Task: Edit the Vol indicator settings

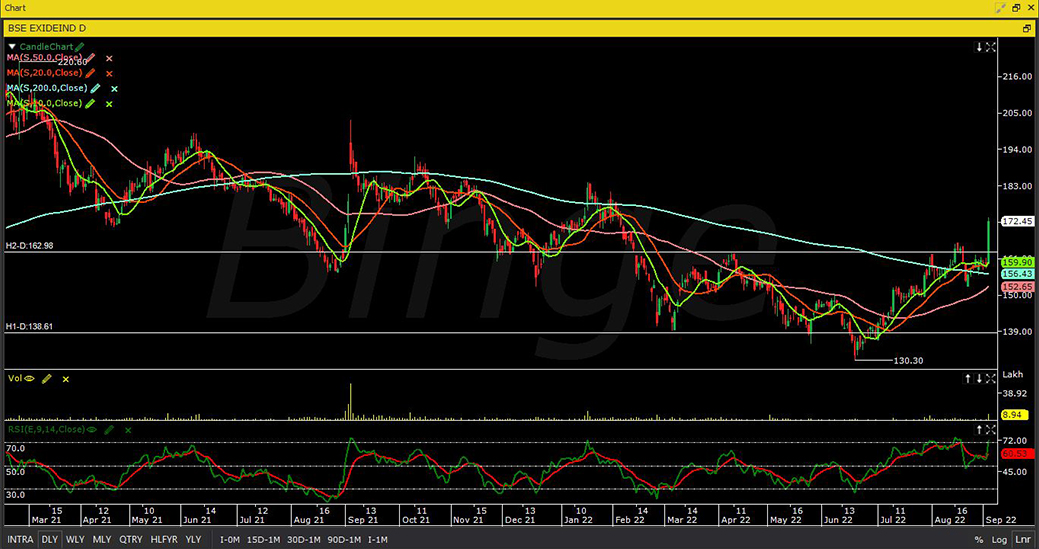Action: pos(46,379)
